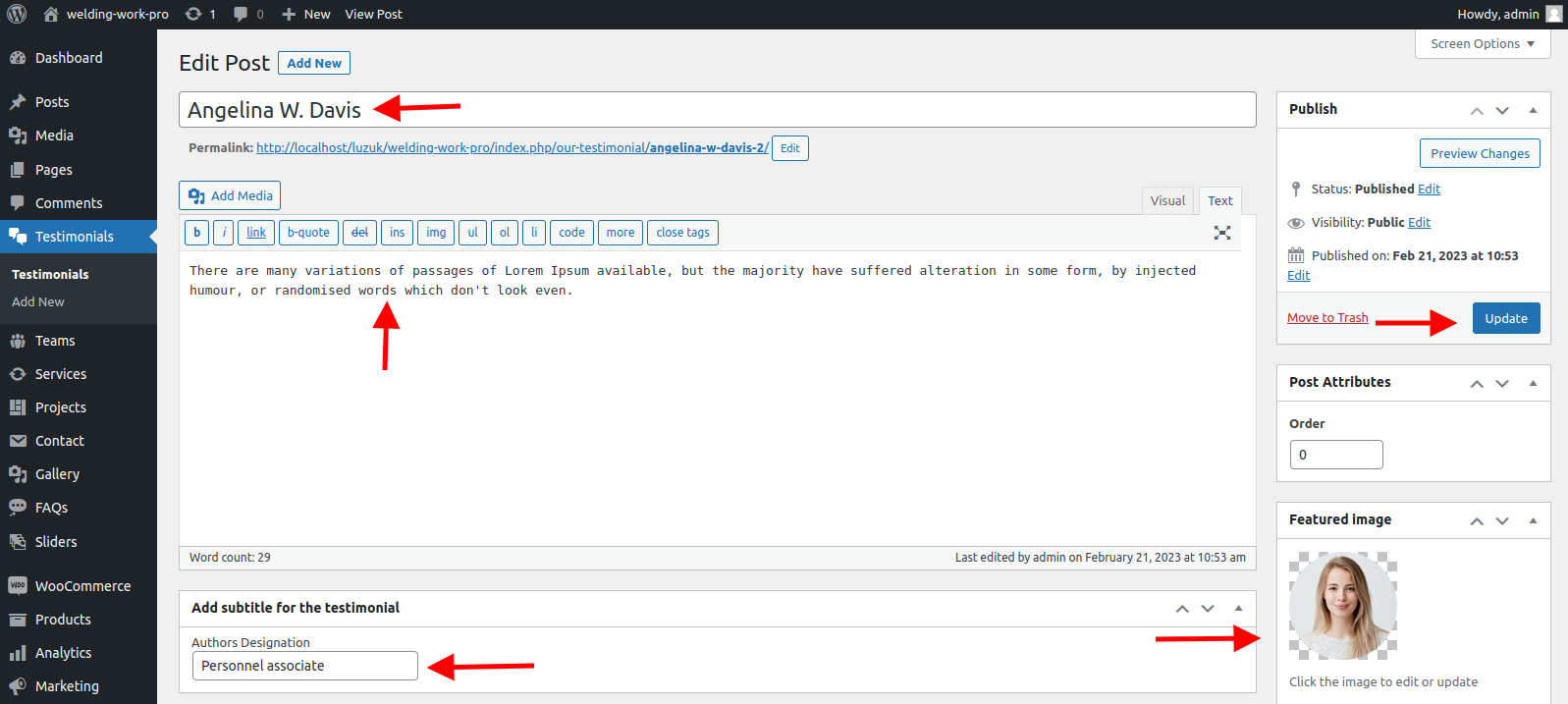Open the Gallery sidebar item
This screenshot has height=704, width=1568.
tap(57, 474)
